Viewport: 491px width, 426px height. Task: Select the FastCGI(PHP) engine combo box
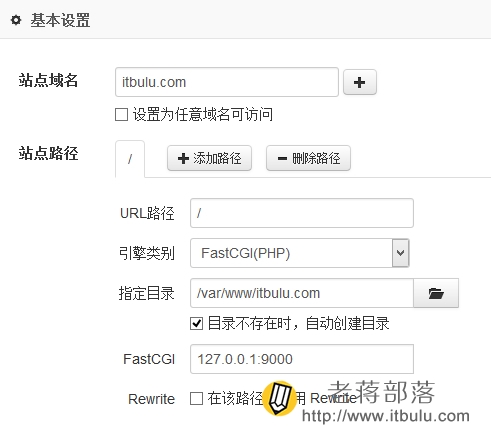(300, 253)
